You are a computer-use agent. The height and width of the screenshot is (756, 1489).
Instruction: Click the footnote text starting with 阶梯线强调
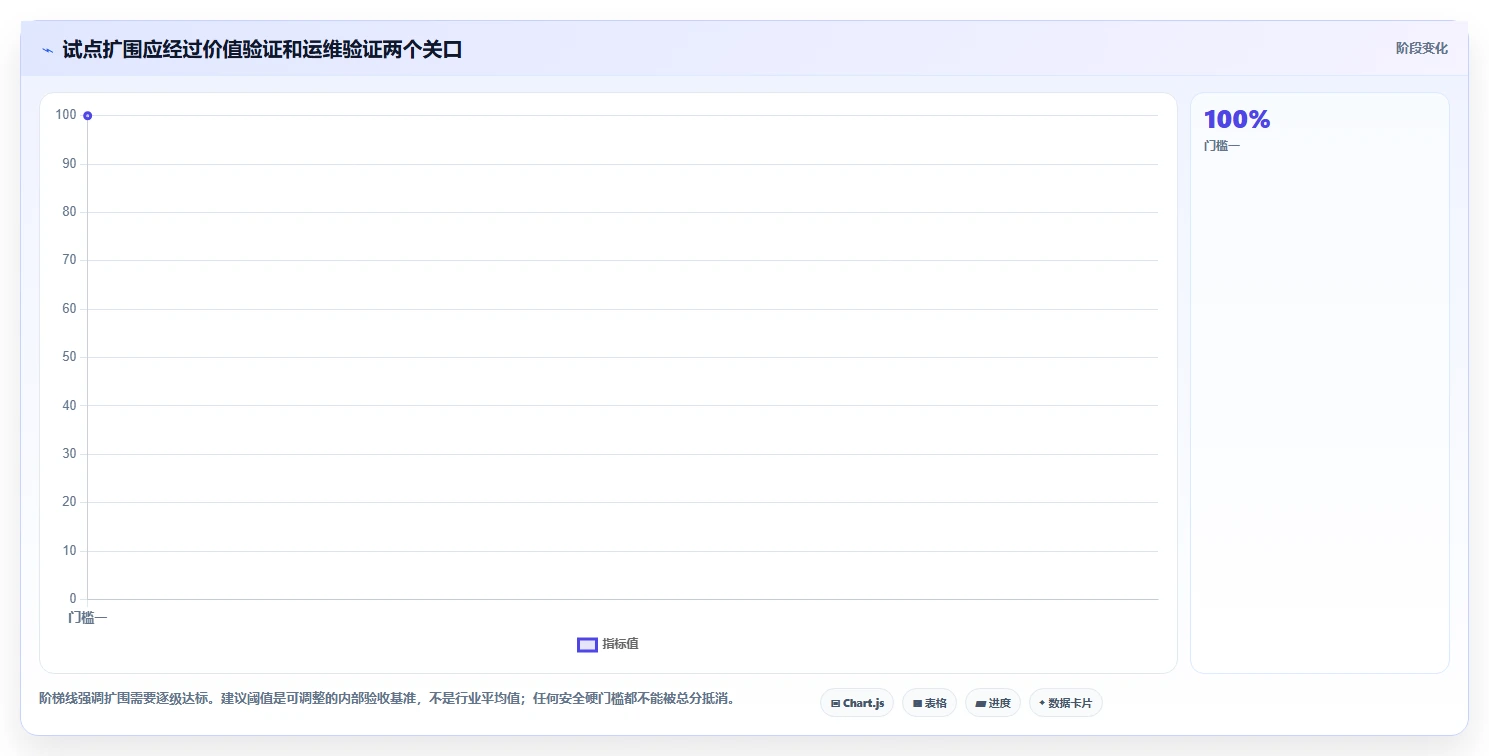tap(387, 698)
